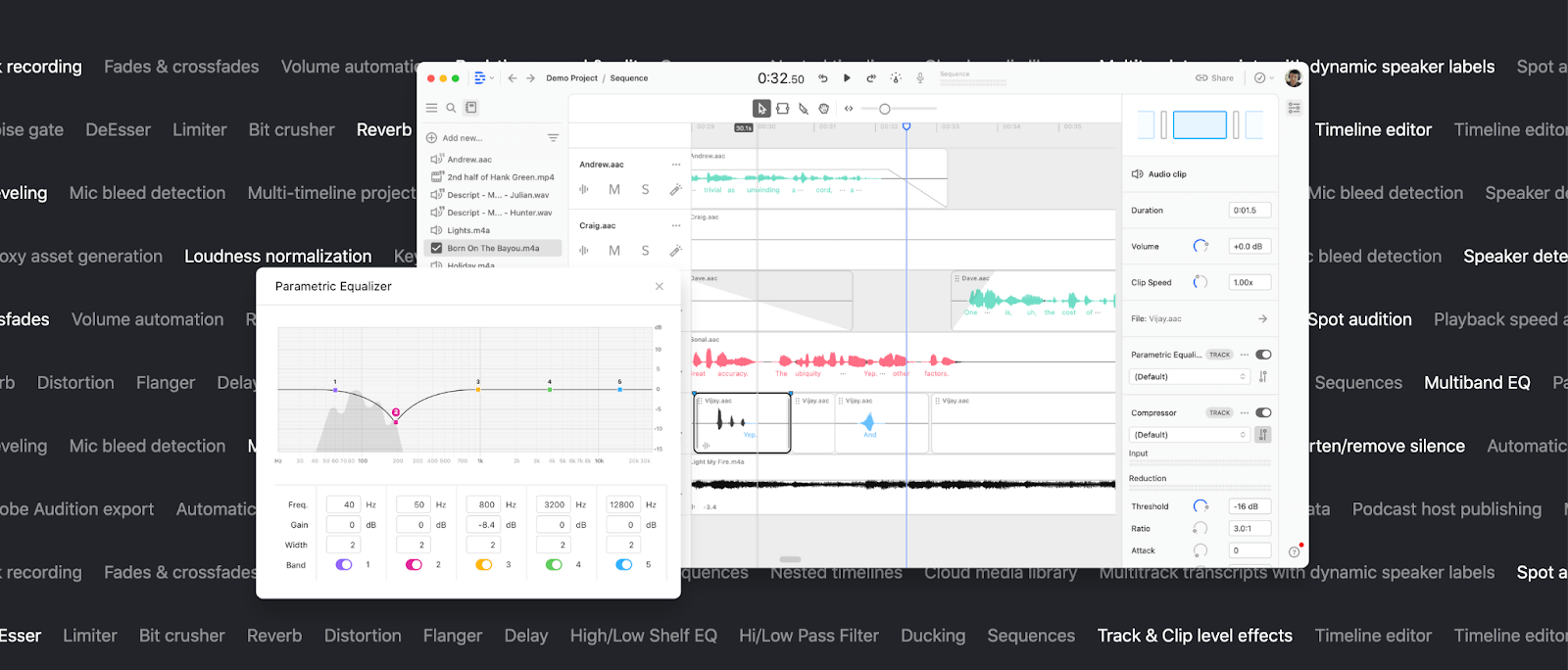This screenshot has height=670, width=1568.
Task: Adjust the Volume knob
Action: tap(1200, 246)
